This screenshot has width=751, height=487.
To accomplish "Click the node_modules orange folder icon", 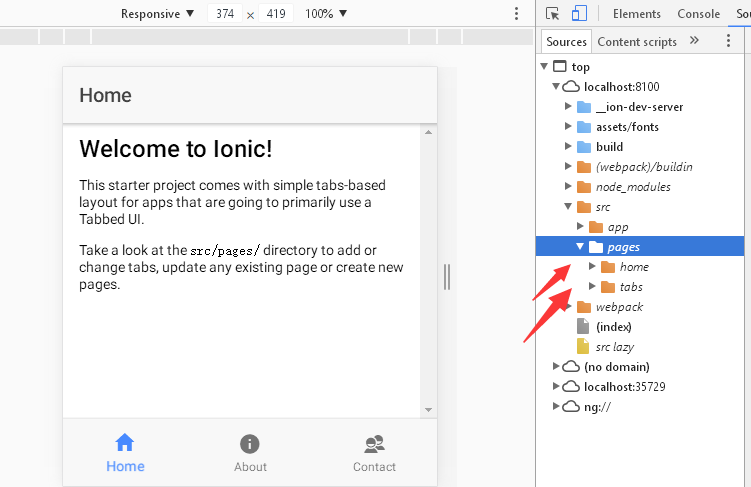I will (x=584, y=187).
